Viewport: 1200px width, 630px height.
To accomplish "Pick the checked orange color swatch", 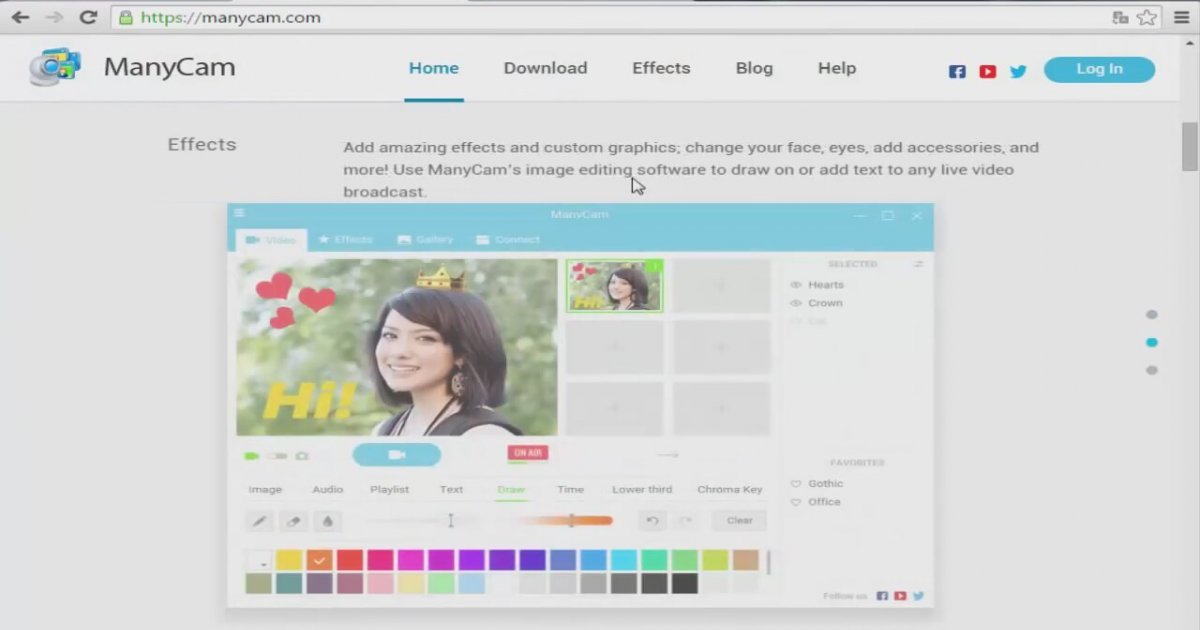I will click(x=319, y=561).
